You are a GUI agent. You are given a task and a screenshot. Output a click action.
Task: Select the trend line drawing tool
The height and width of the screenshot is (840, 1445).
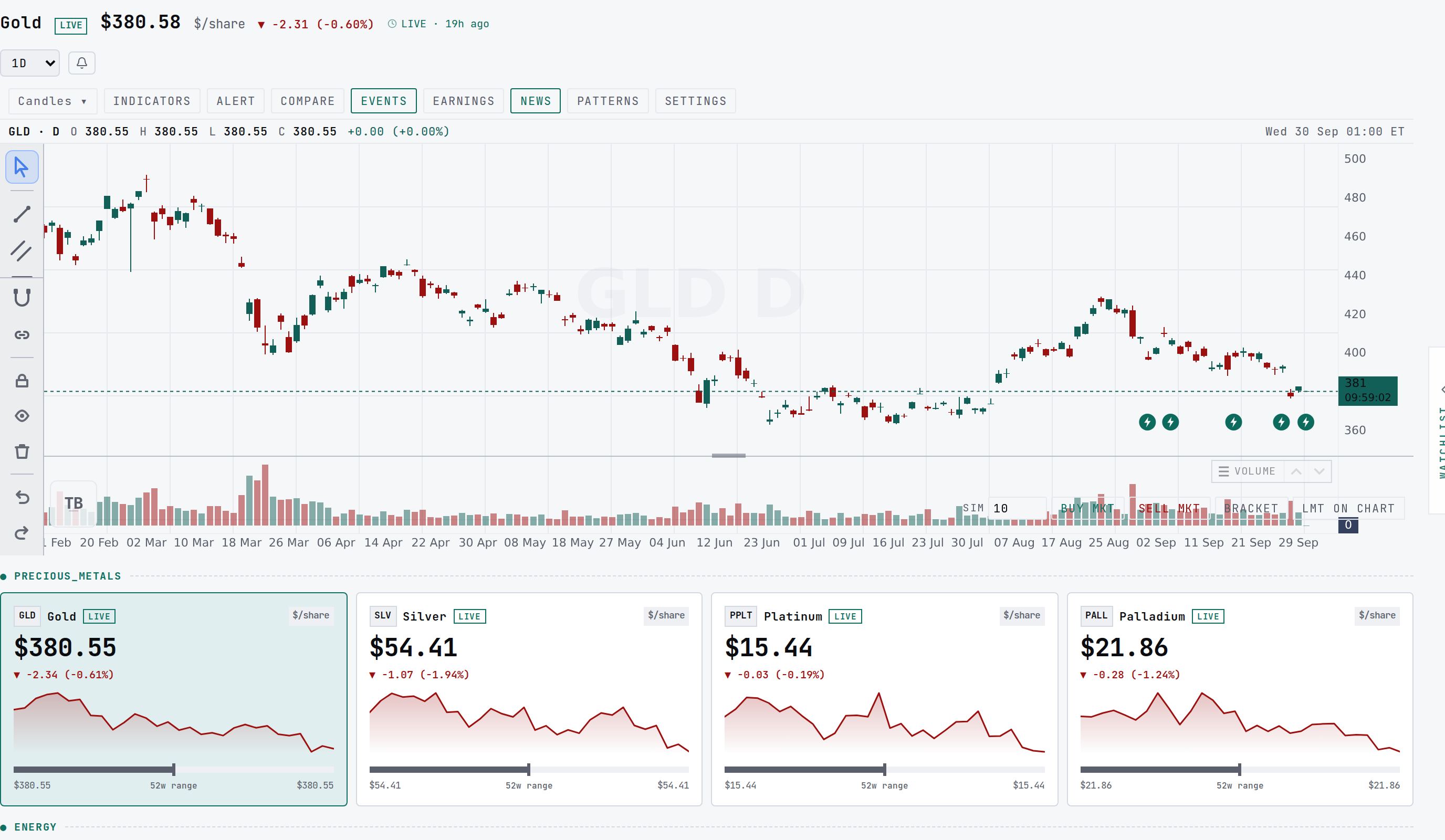[x=22, y=214]
